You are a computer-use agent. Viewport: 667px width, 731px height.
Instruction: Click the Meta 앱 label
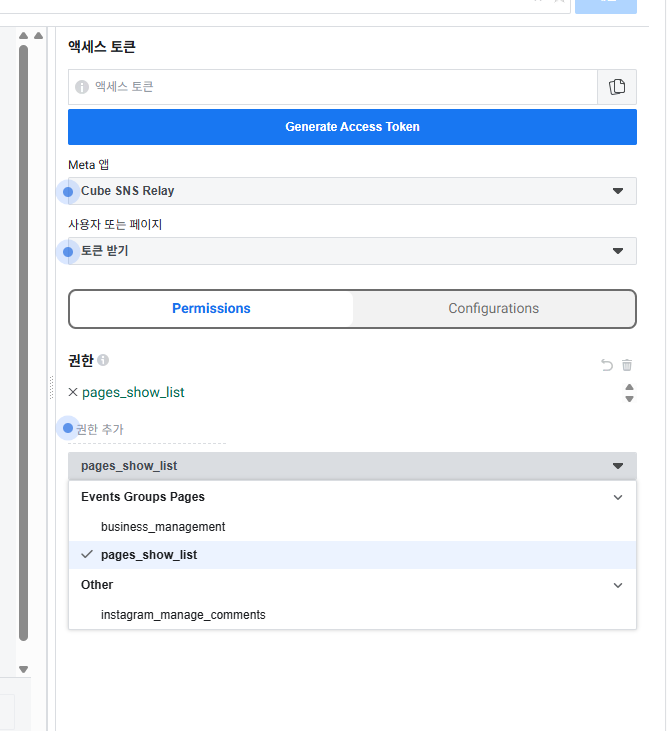pyautogui.click(x=89, y=165)
